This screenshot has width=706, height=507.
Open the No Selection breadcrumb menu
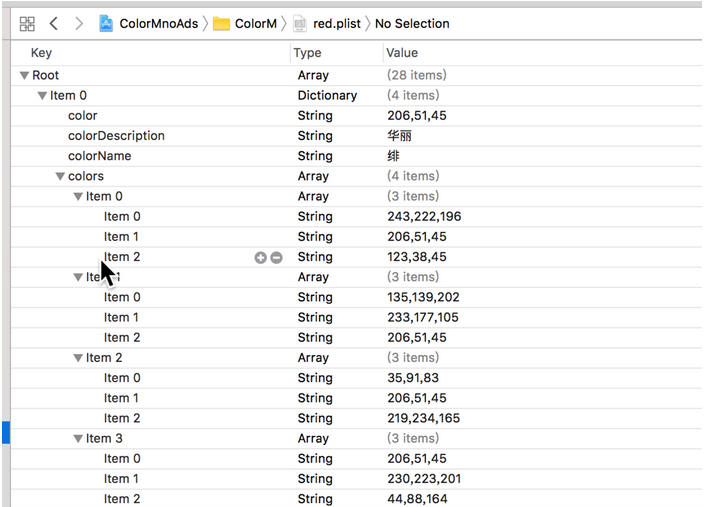(412, 23)
